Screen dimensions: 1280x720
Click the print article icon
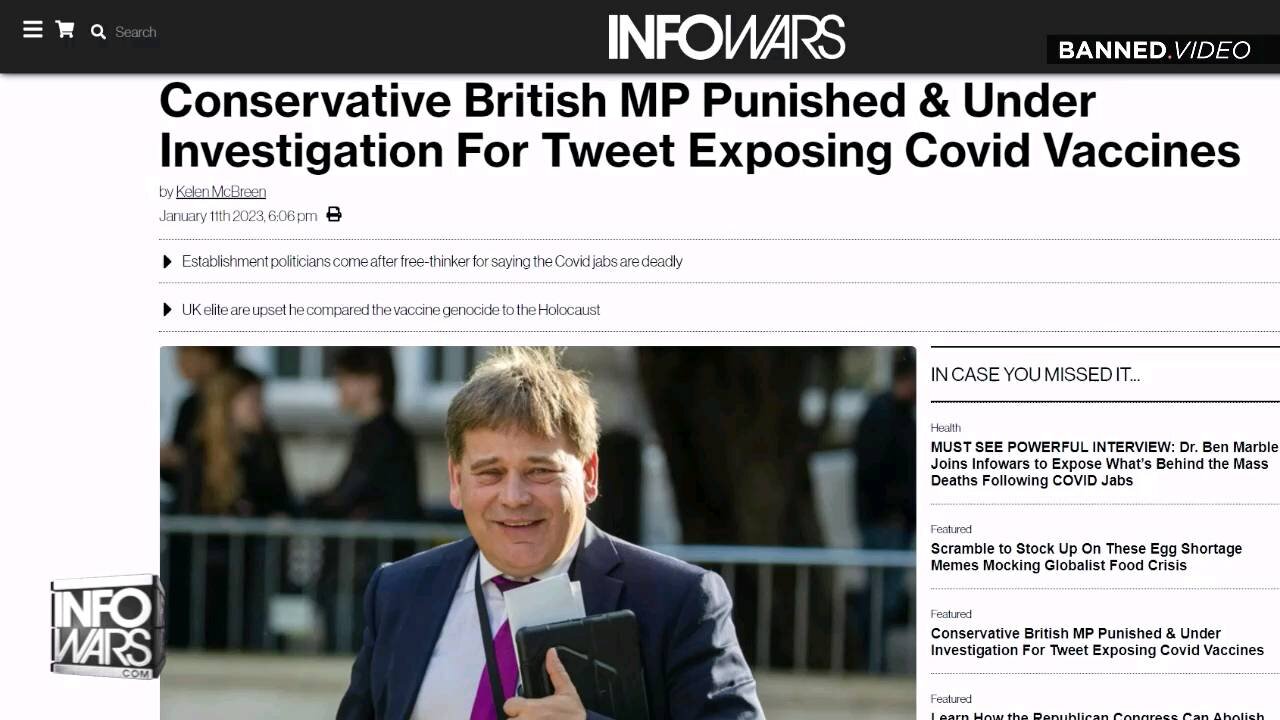(x=334, y=214)
